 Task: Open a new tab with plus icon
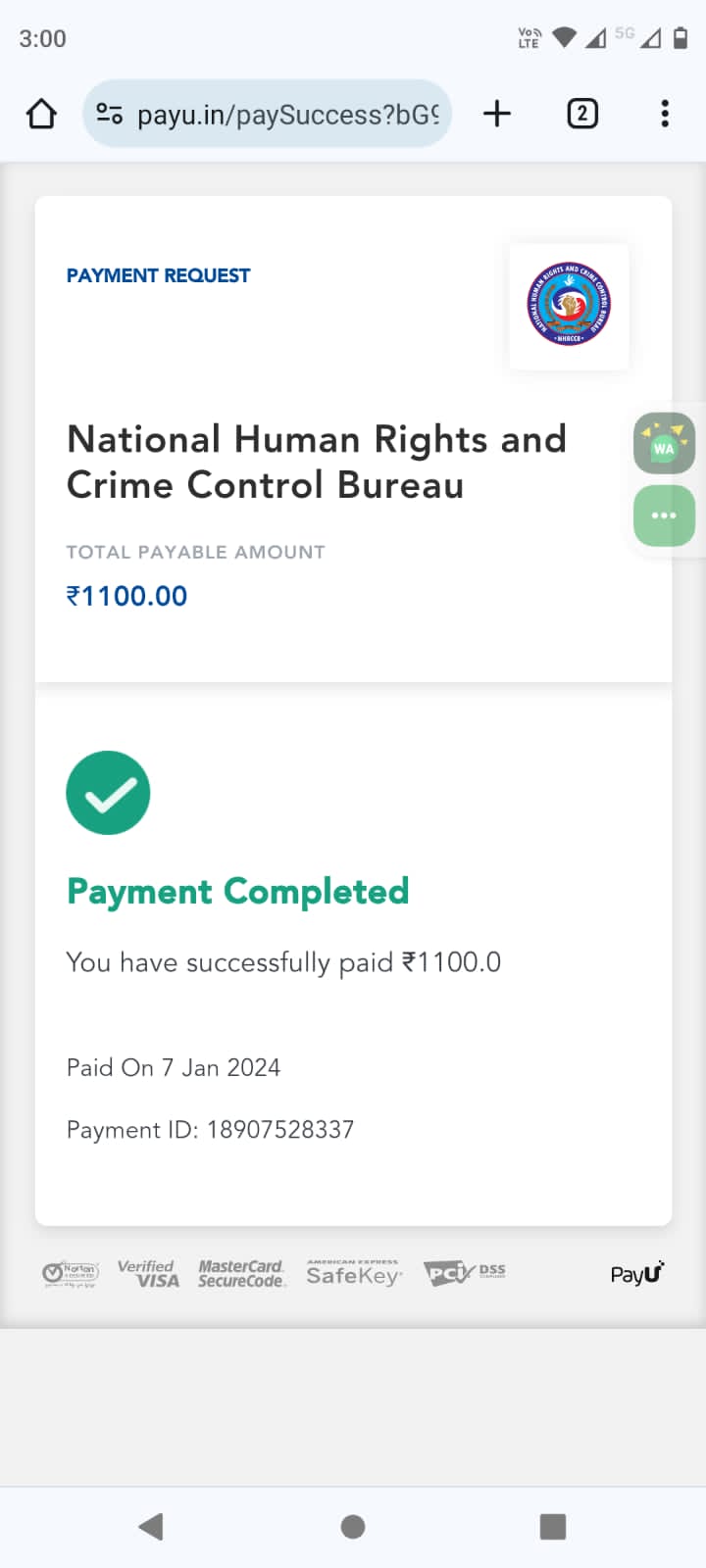click(x=497, y=114)
